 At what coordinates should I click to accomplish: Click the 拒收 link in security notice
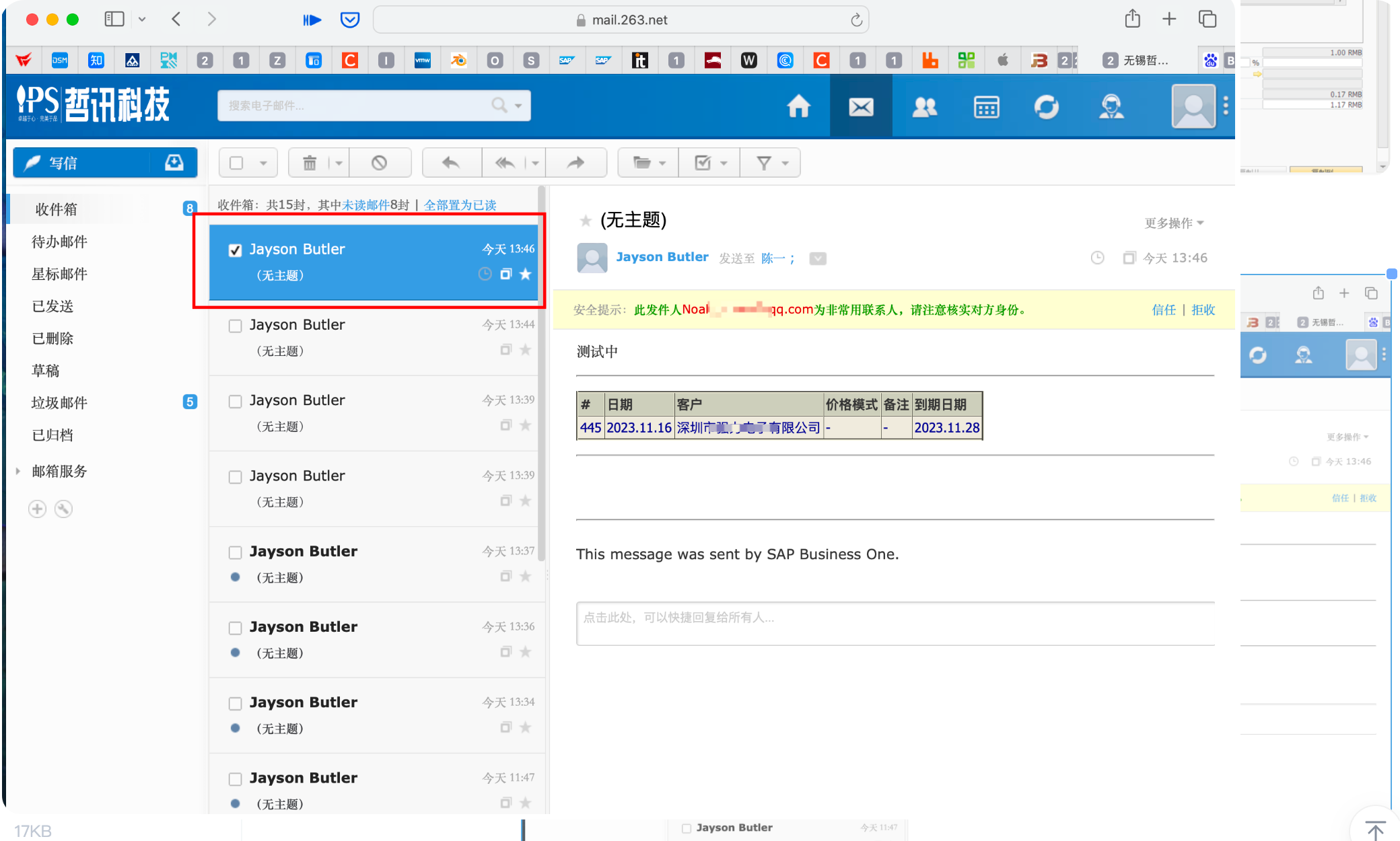click(x=1203, y=309)
